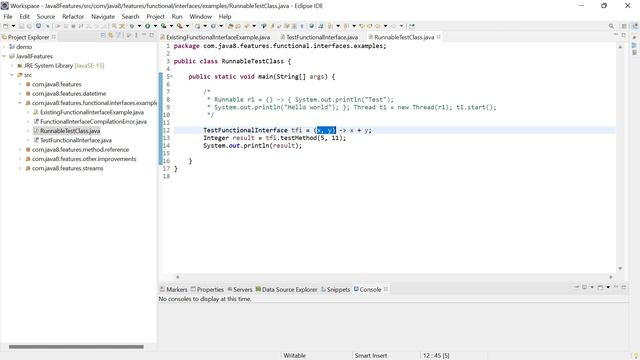Viewport: 640px width, 360px height.
Task: Select FunctionalInterfaceCompilationError.java in tree
Action: [x=93, y=122]
